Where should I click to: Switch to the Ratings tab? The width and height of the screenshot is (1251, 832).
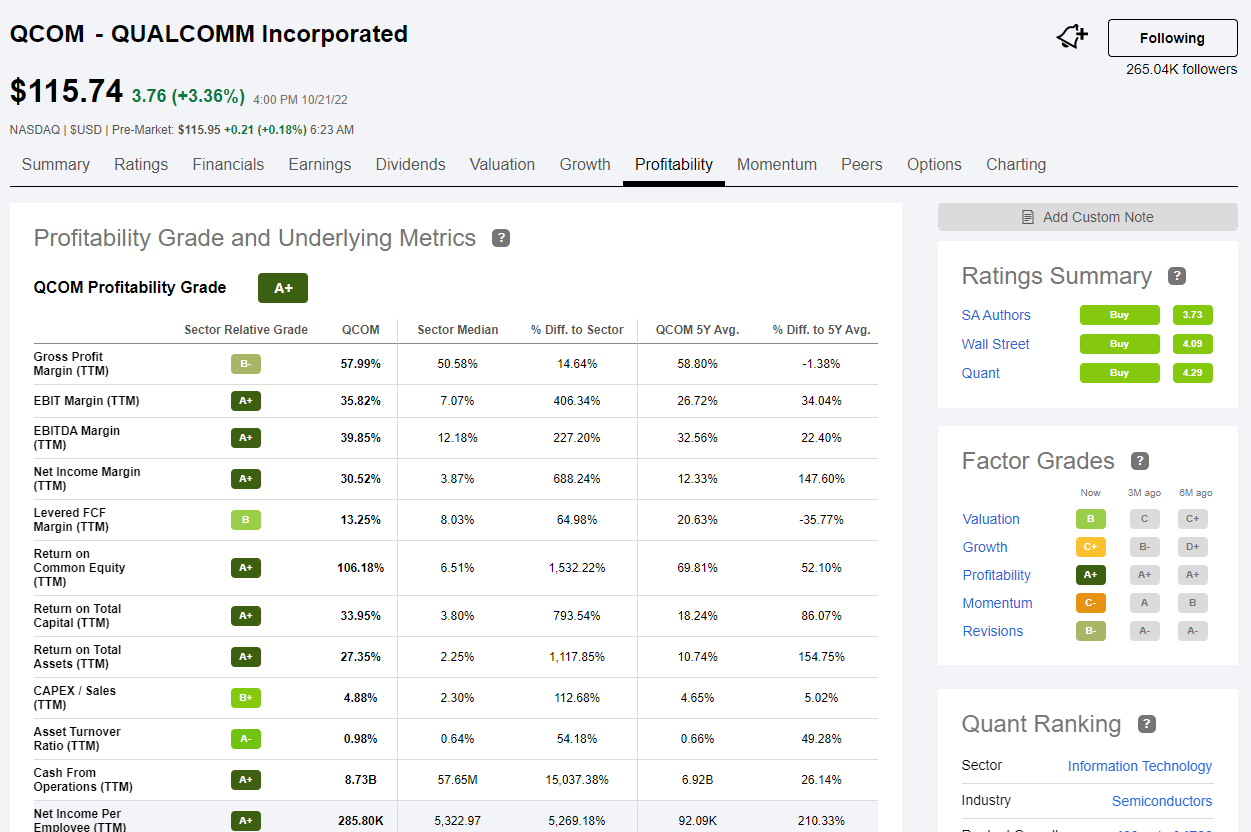pyautogui.click(x=141, y=165)
